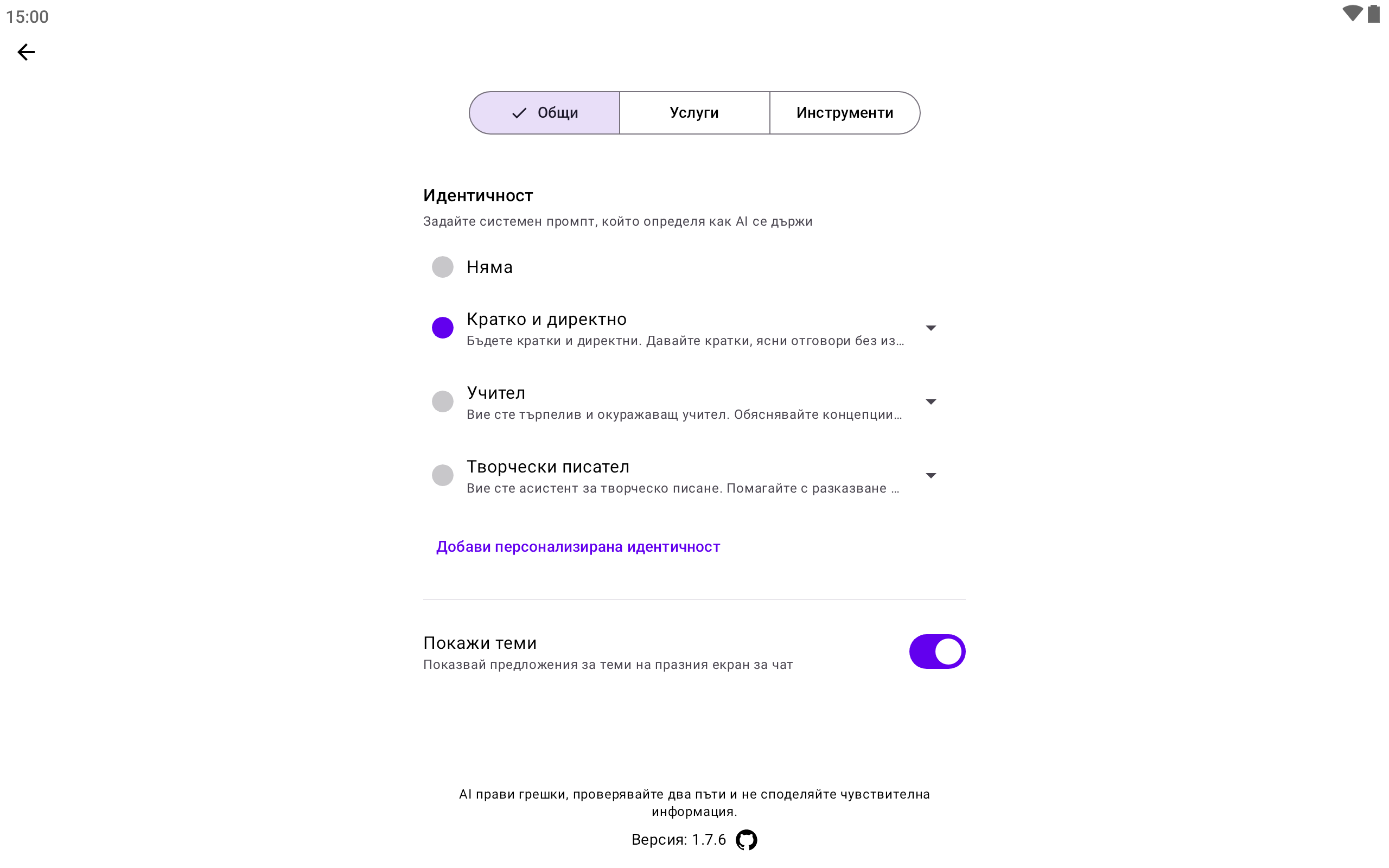Viewport: 1389px width, 868px height.
Task: Toggle the Покажи теми switch
Action: coord(936,652)
